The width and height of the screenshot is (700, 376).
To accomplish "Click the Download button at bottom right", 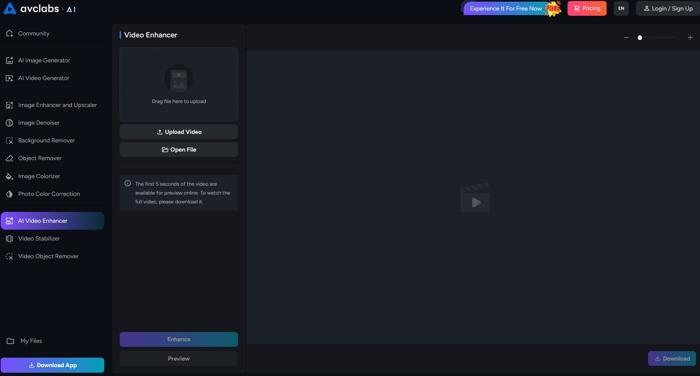I will point(672,359).
